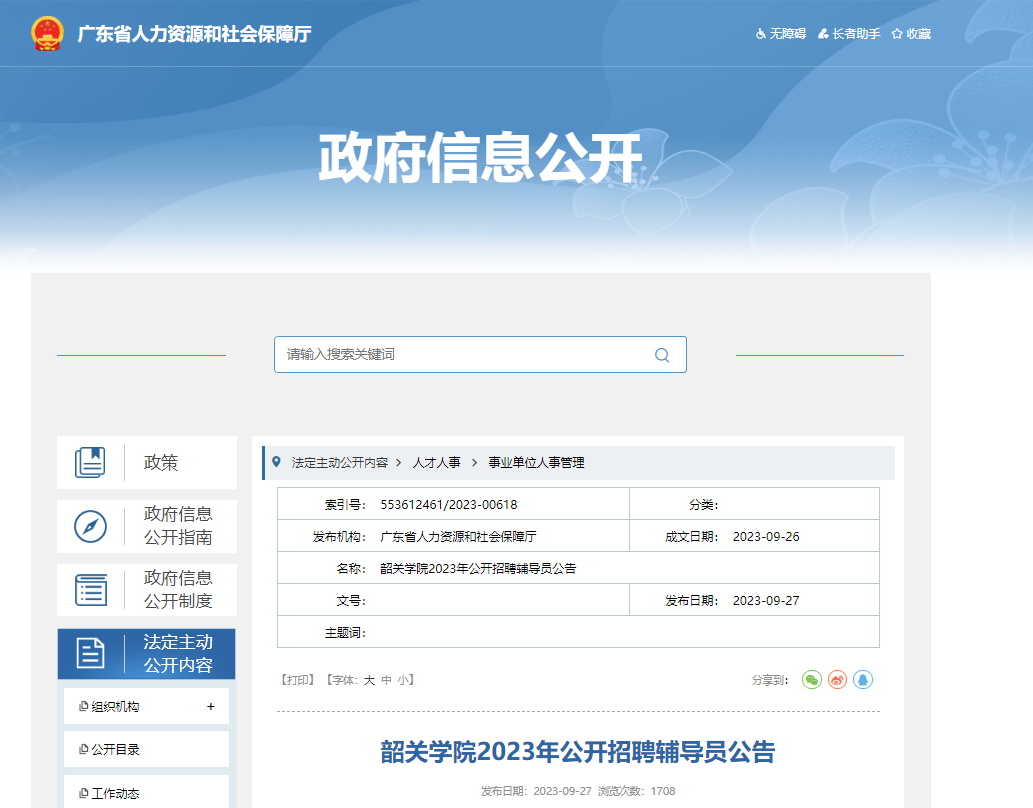Set font size to 大

pyautogui.click(x=369, y=680)
